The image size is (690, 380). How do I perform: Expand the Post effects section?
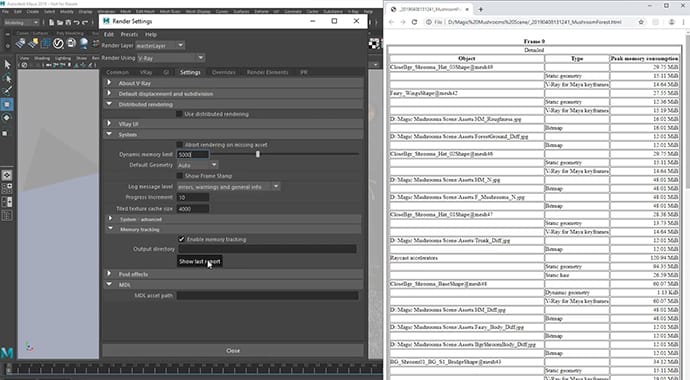point(133,274)
